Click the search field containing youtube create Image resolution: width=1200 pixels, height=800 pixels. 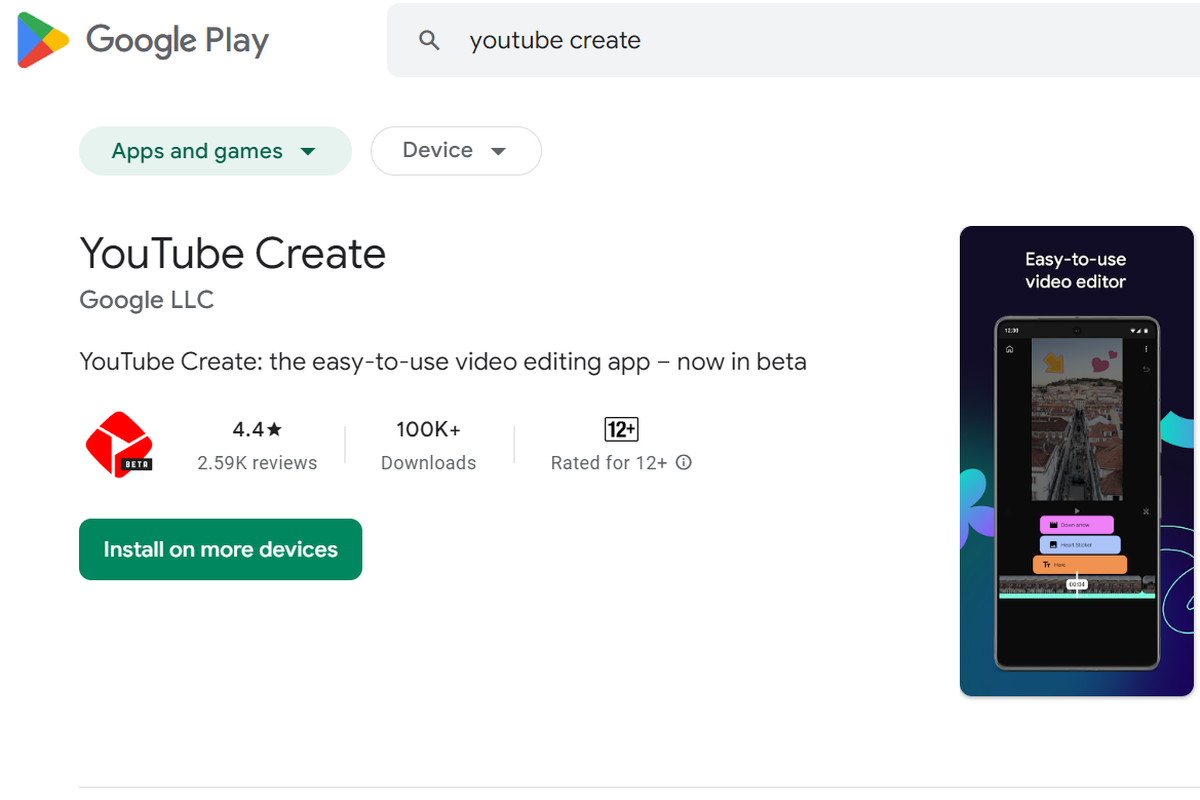[x=794, y=40]
